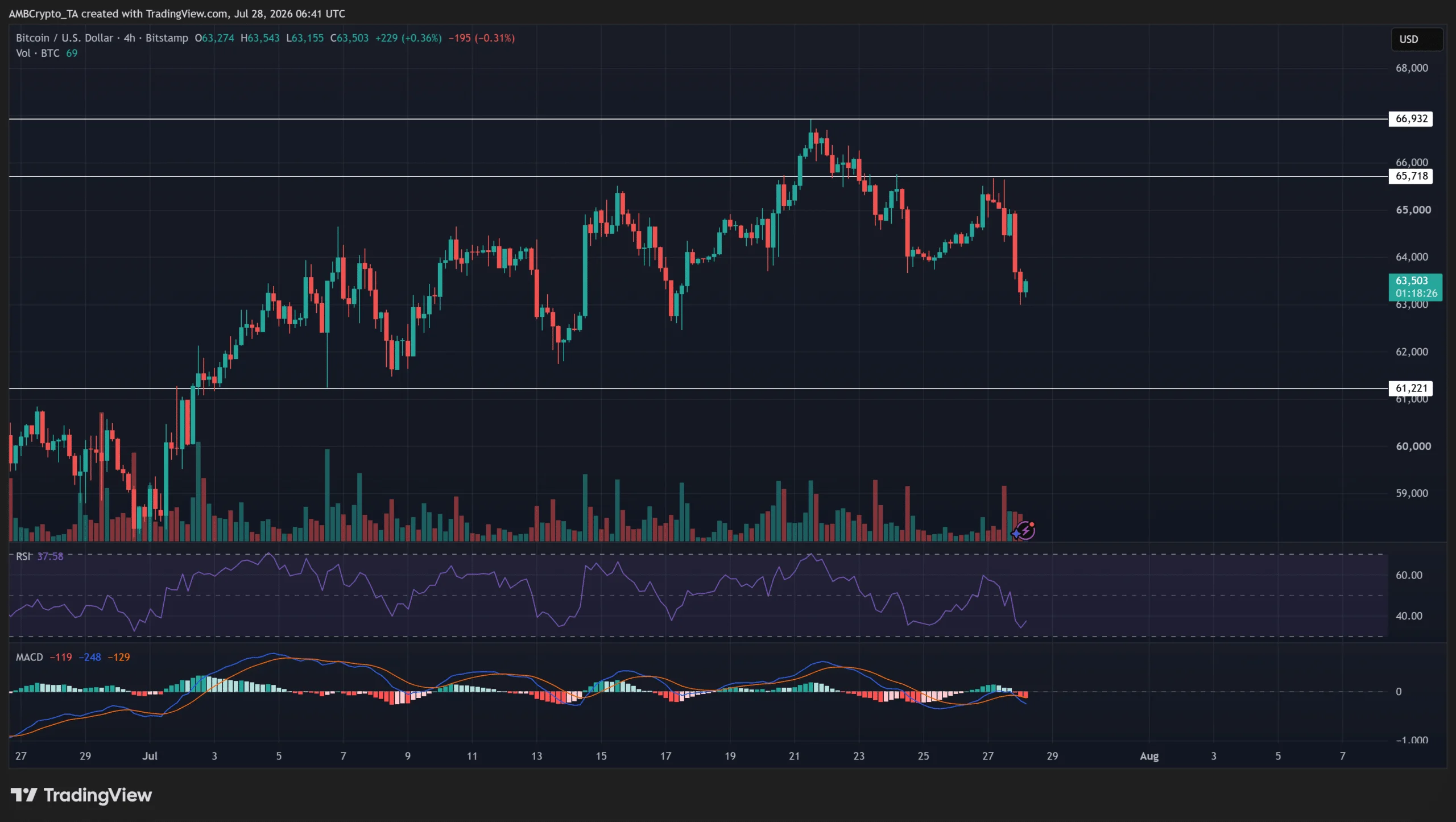Click the 66,932 price line label
The height and width of the screenshot is (822, 1456).
click(1410, 119)
